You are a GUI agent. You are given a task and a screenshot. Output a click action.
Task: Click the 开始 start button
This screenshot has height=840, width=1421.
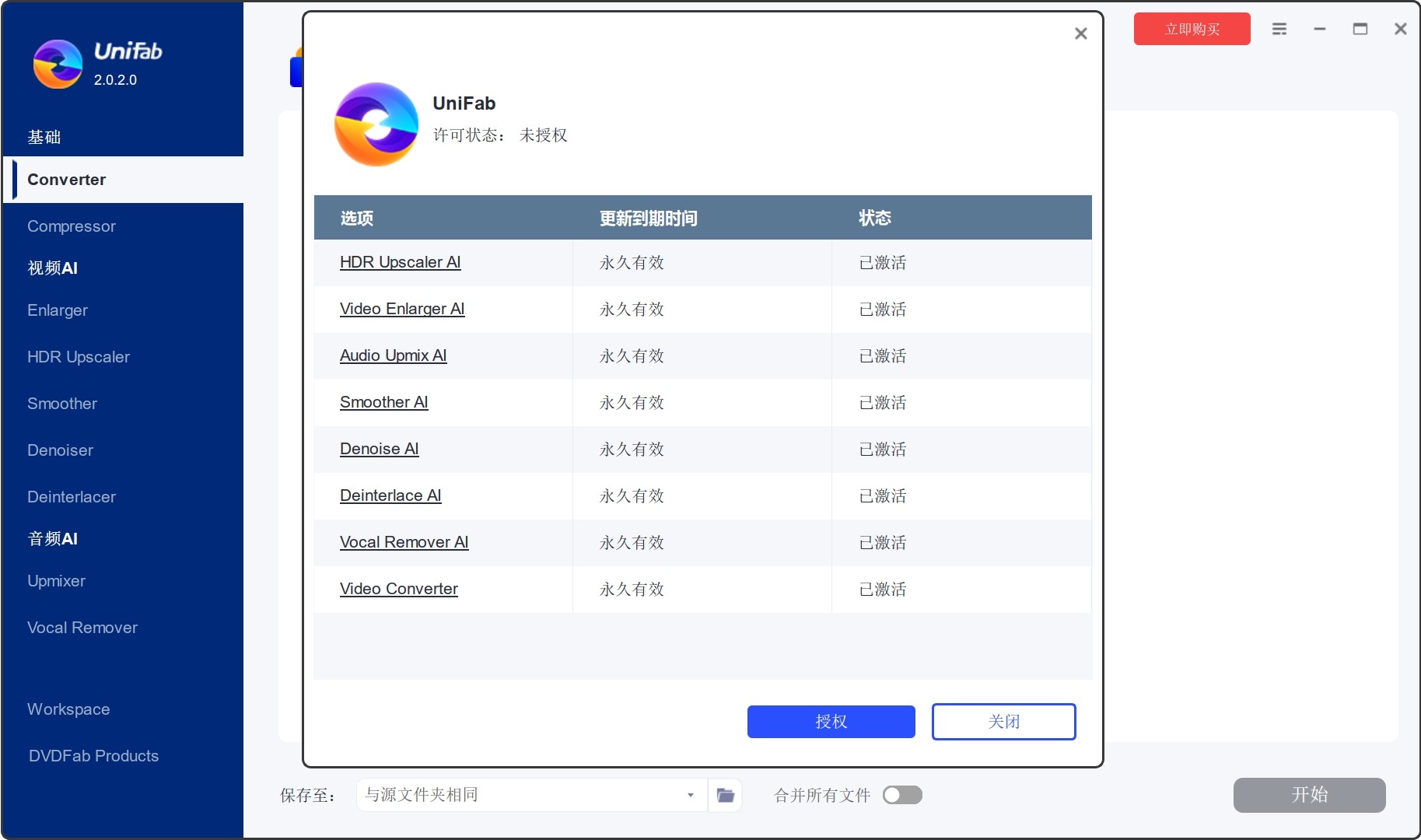(1309, 795)
